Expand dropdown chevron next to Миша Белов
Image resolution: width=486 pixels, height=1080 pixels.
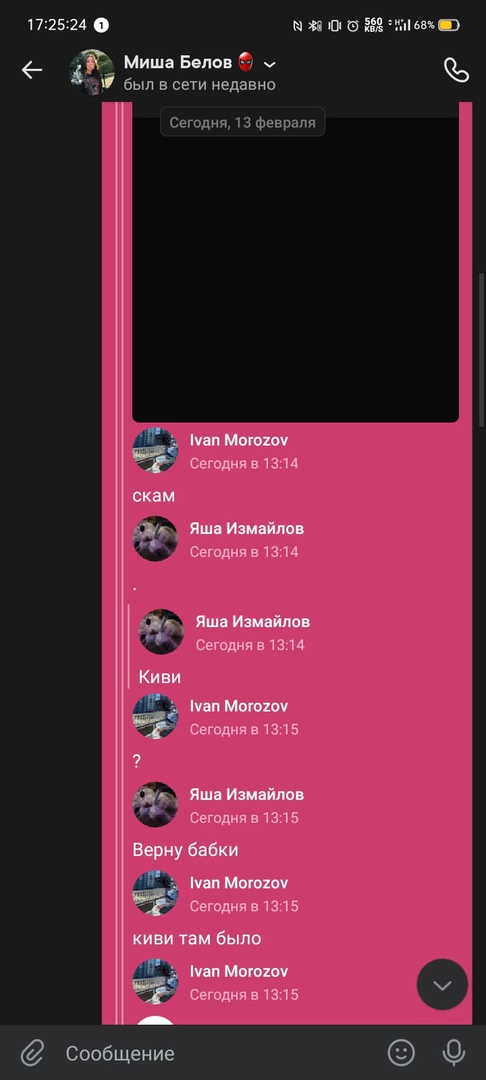(270, 64)
